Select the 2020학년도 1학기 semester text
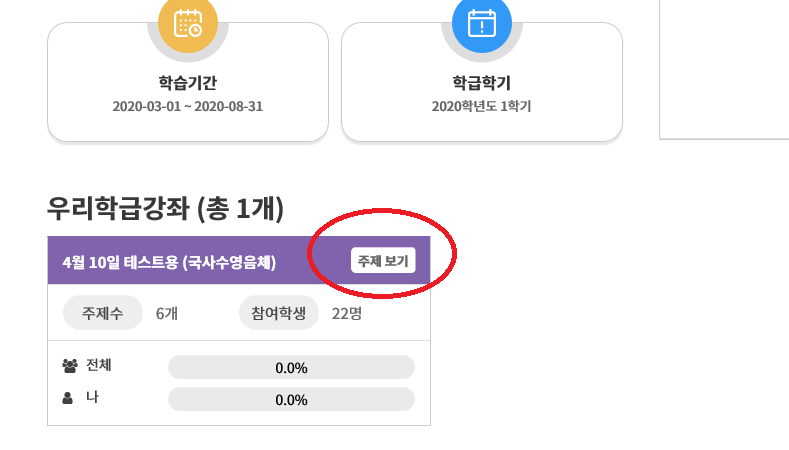The image size is (789, 450). pos(482,106)
